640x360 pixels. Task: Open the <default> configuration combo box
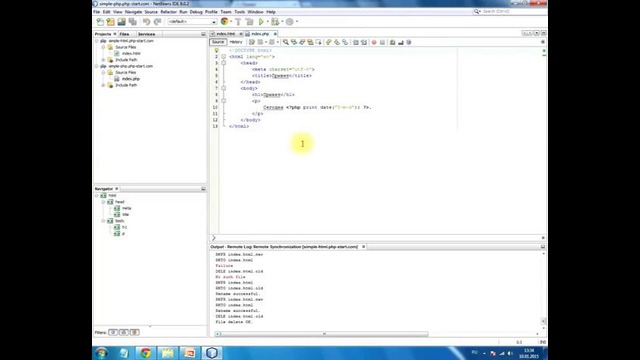click(192, 22)
